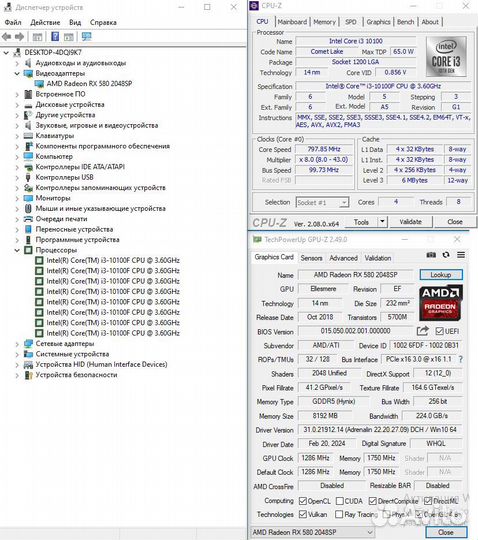Click the Driver Version field in GPU-Z
This screenshot has height=540, width=478.
pos(380,430)
